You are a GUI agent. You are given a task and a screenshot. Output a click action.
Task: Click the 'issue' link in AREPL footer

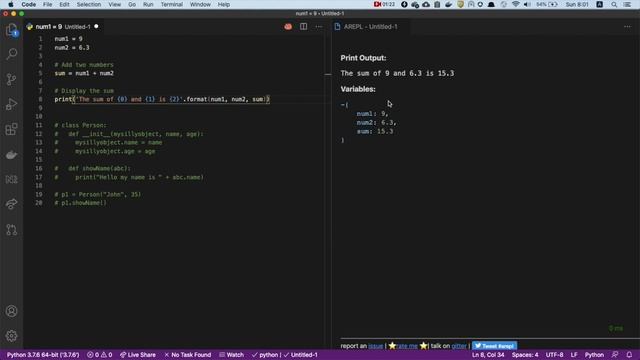click(376, 346)
